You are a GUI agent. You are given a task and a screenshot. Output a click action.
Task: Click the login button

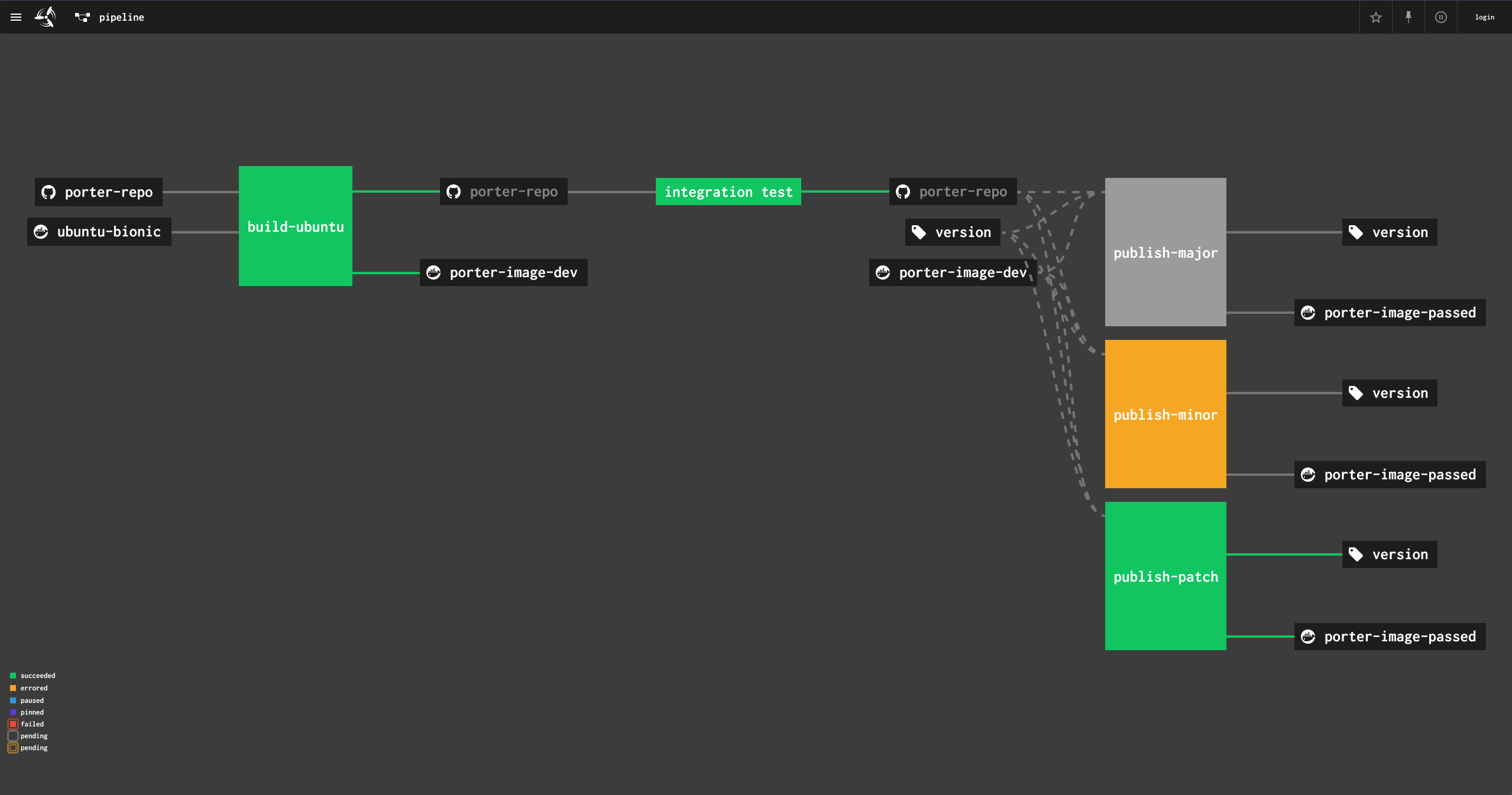coord(1484,17)
